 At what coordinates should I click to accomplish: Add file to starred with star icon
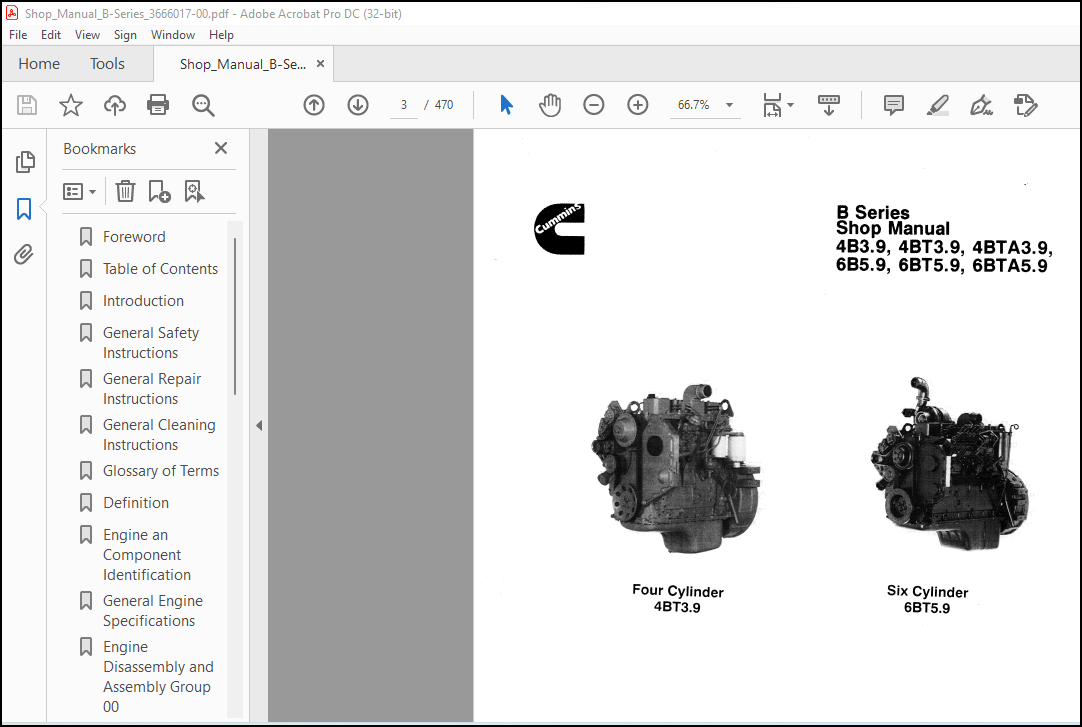(70, 105)
